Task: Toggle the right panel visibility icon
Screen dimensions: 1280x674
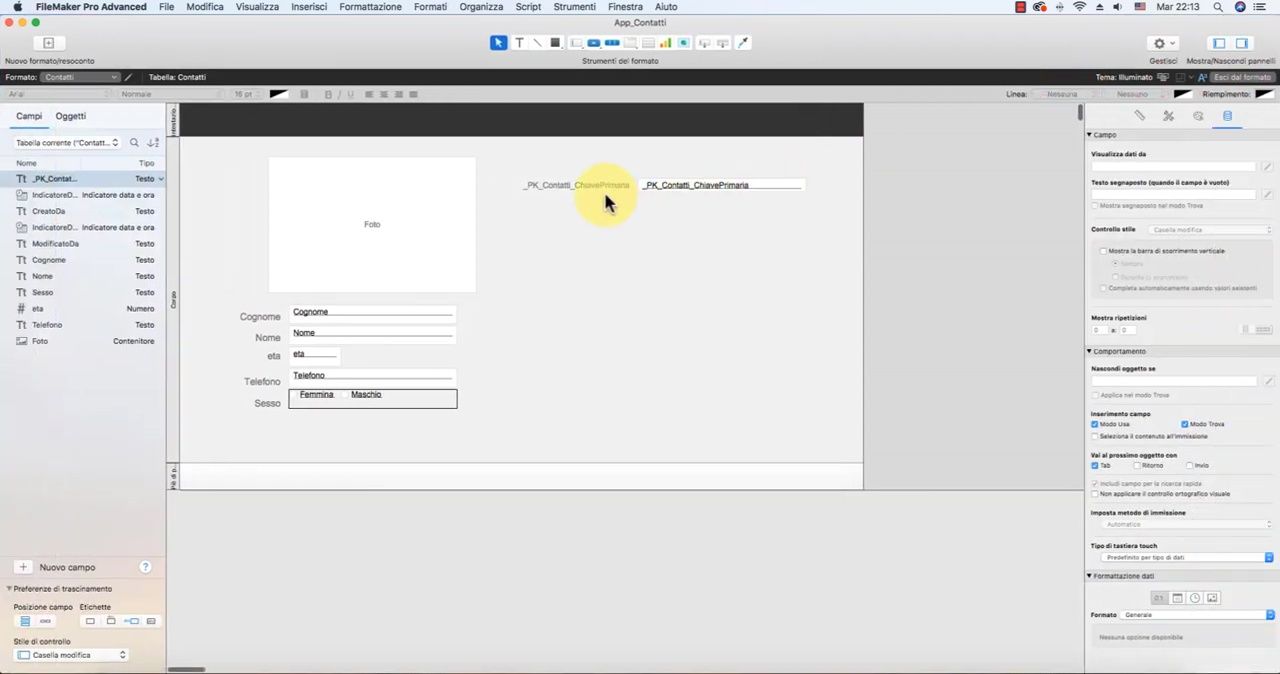Action: tap(1241, 43)
